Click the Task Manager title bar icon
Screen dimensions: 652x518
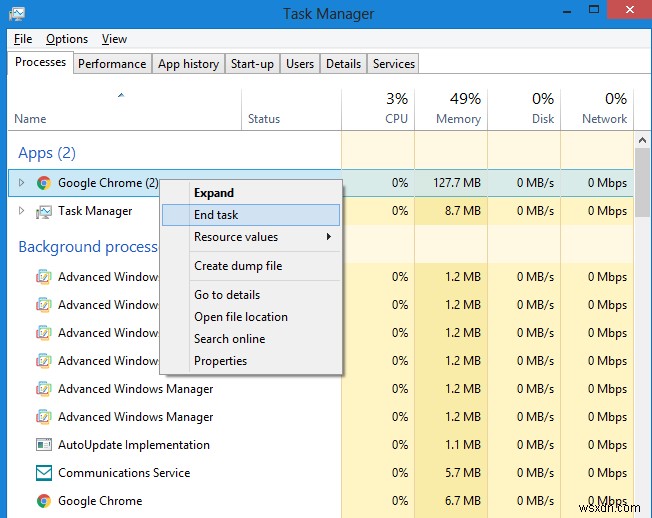(17, 14)
